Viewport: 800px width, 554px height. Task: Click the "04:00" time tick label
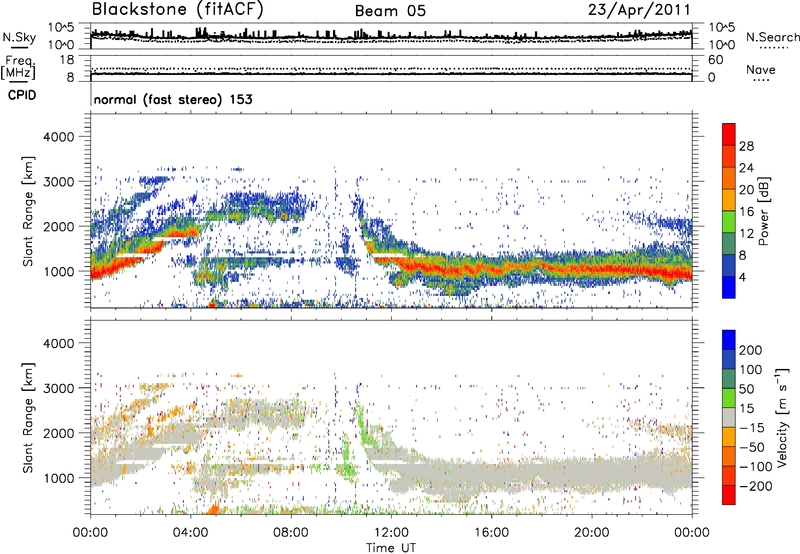(x=191, y=533)
